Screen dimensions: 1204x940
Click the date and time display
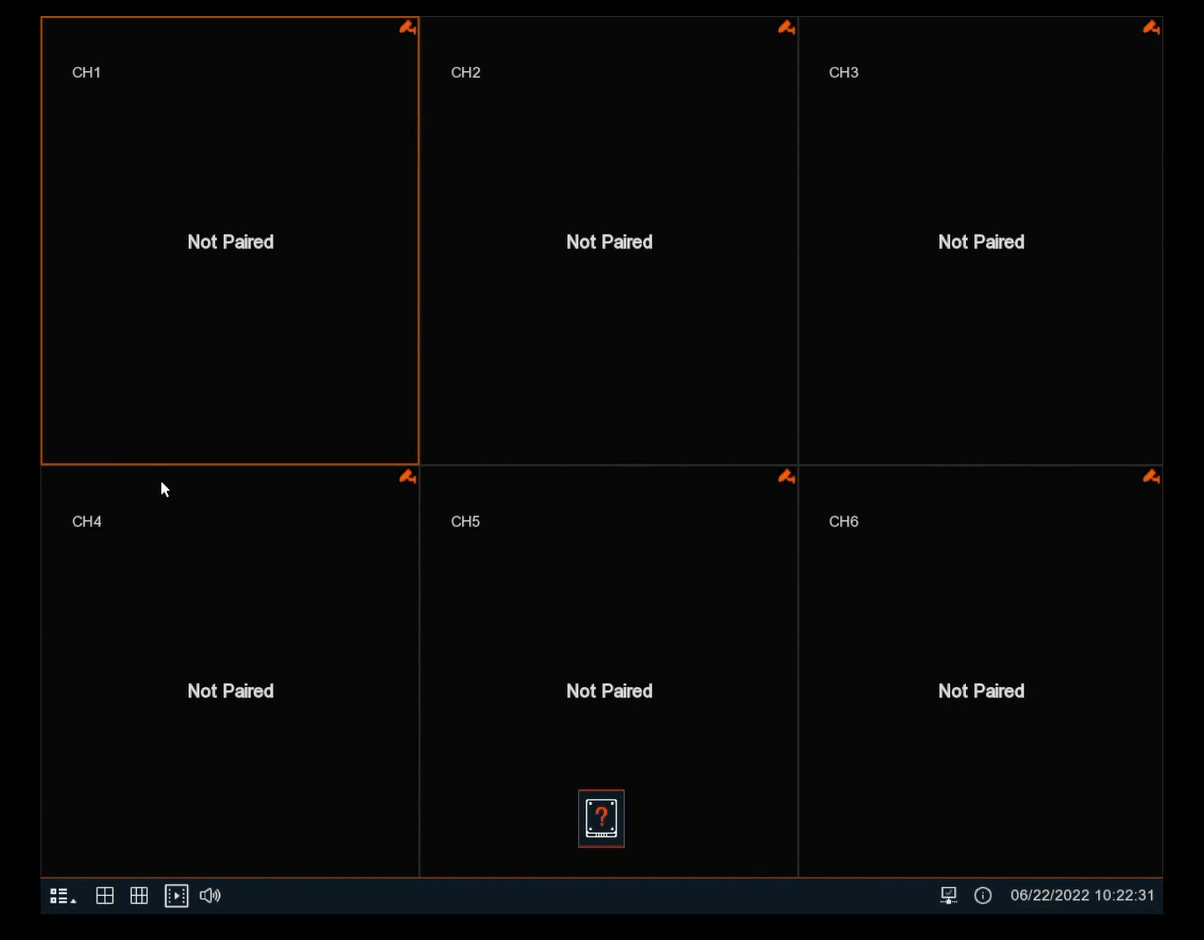click(x=1082, y=896)
